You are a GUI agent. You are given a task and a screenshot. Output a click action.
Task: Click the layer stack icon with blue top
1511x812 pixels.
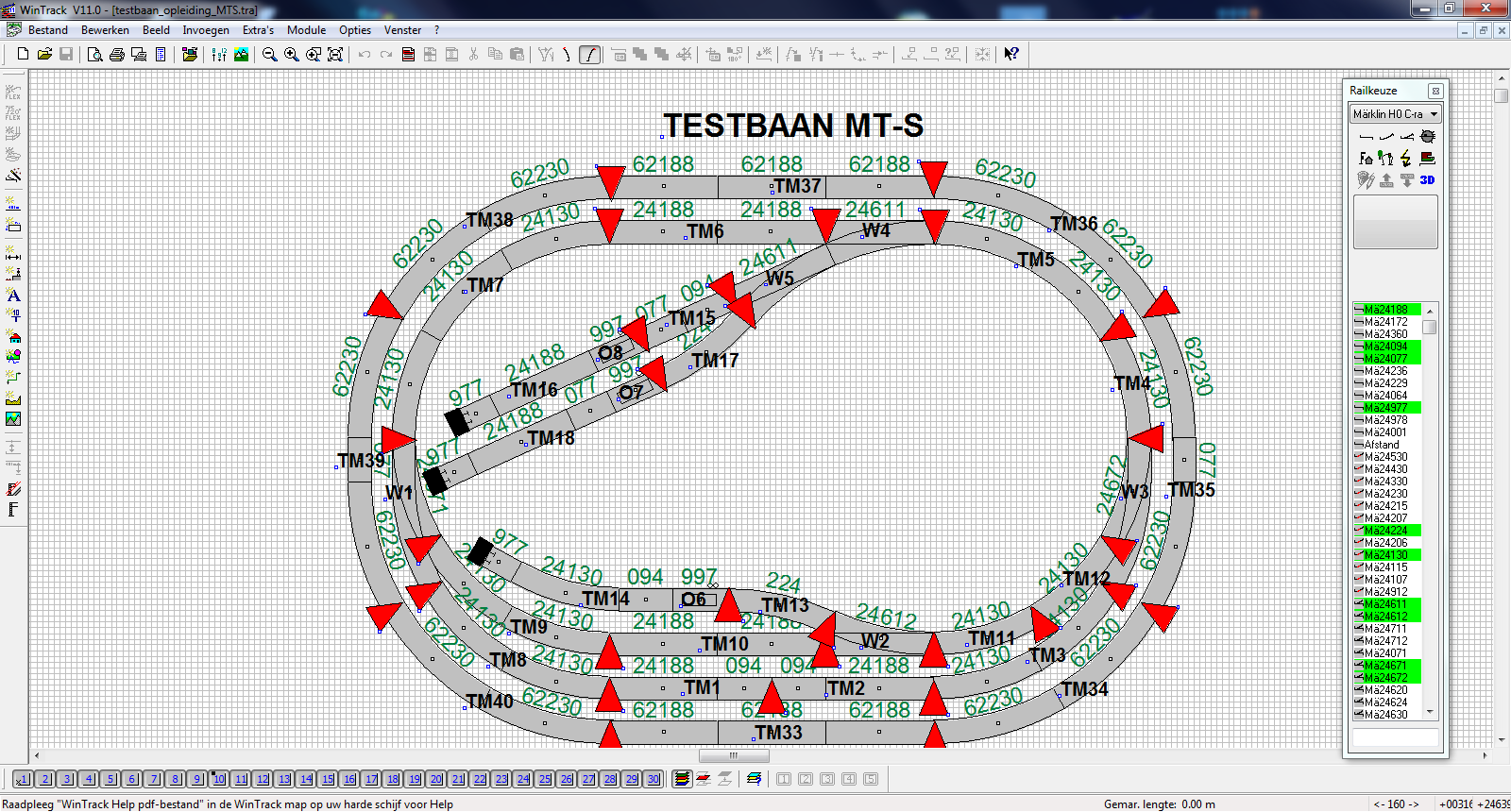[754, 779]
